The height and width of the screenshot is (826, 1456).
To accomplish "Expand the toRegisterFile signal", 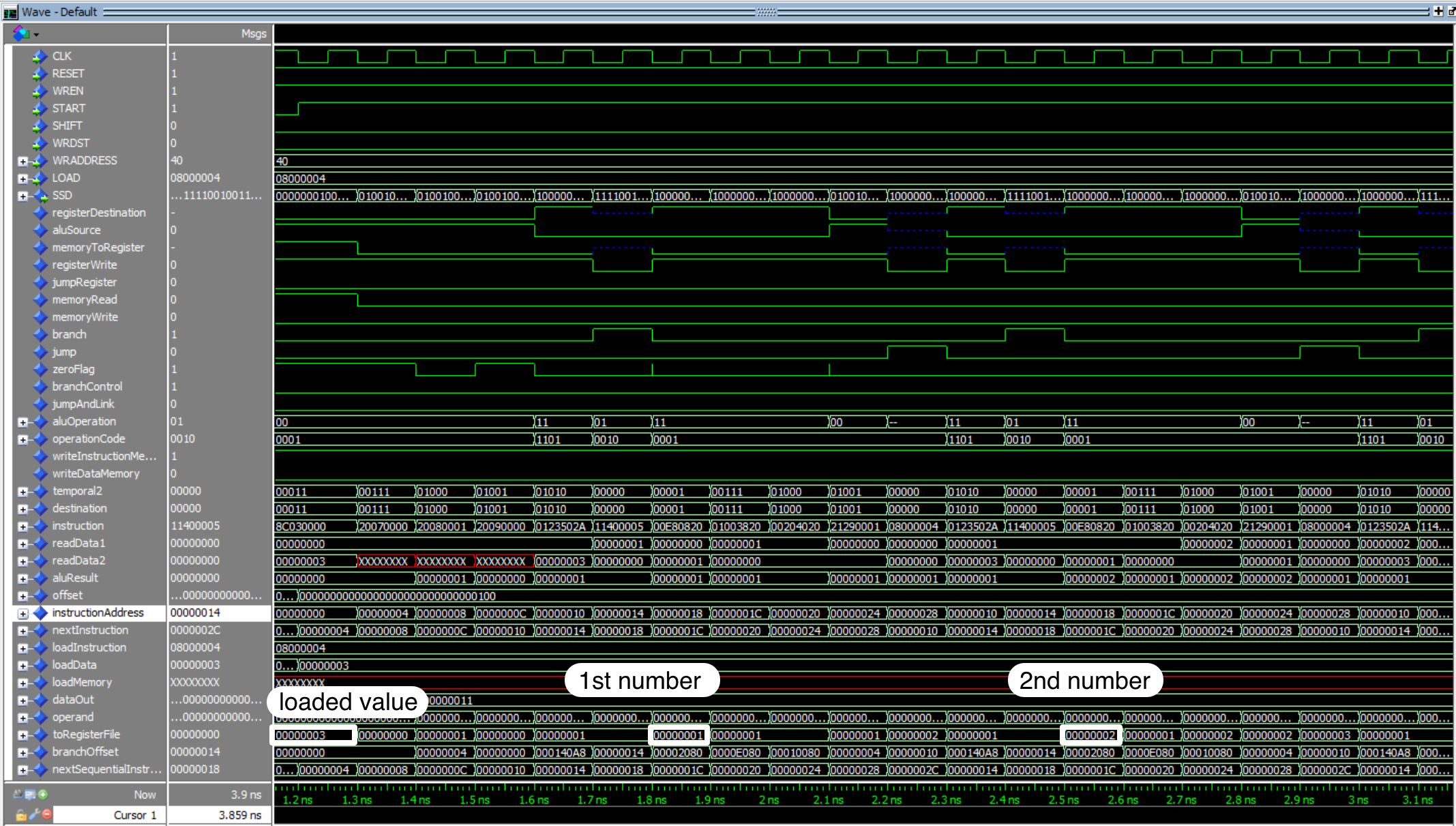I will pyautogui.click(x=23, y=735).
